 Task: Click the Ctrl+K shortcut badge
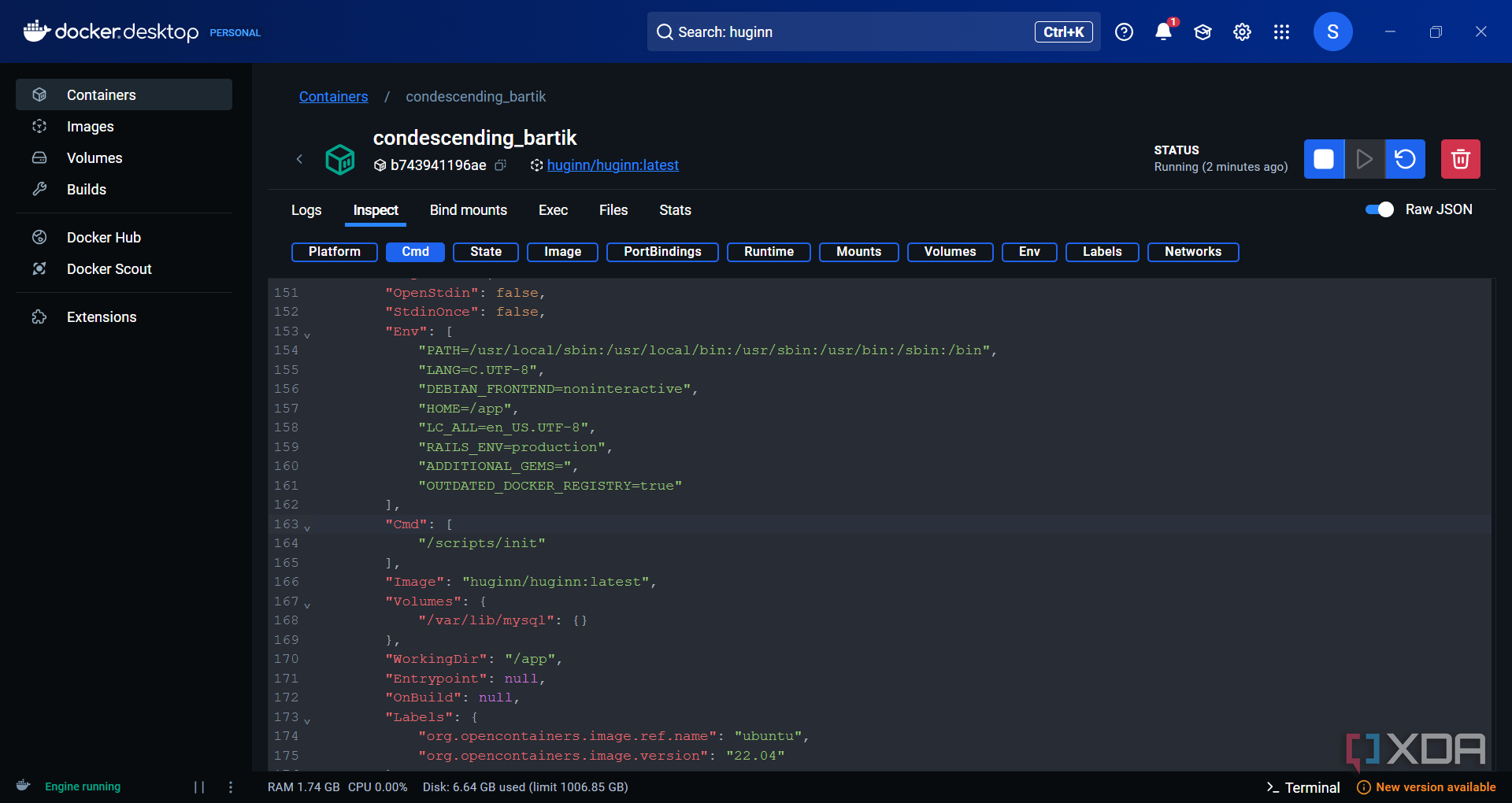click(1064, 31)
